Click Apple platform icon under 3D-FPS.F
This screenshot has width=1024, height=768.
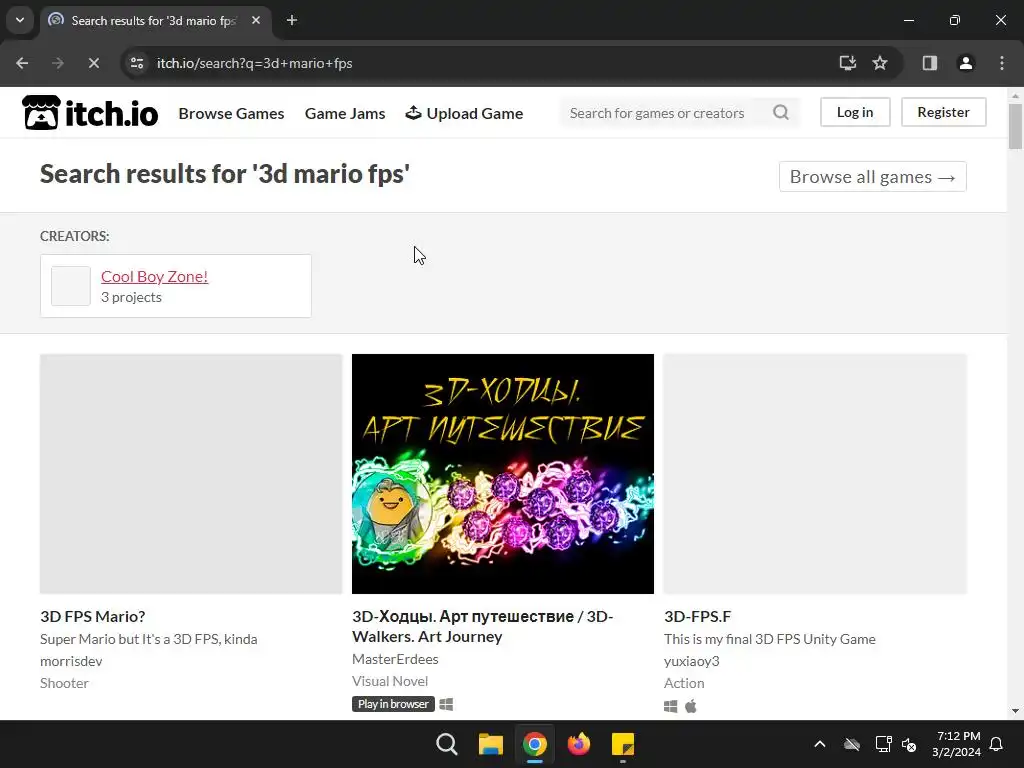691,706
